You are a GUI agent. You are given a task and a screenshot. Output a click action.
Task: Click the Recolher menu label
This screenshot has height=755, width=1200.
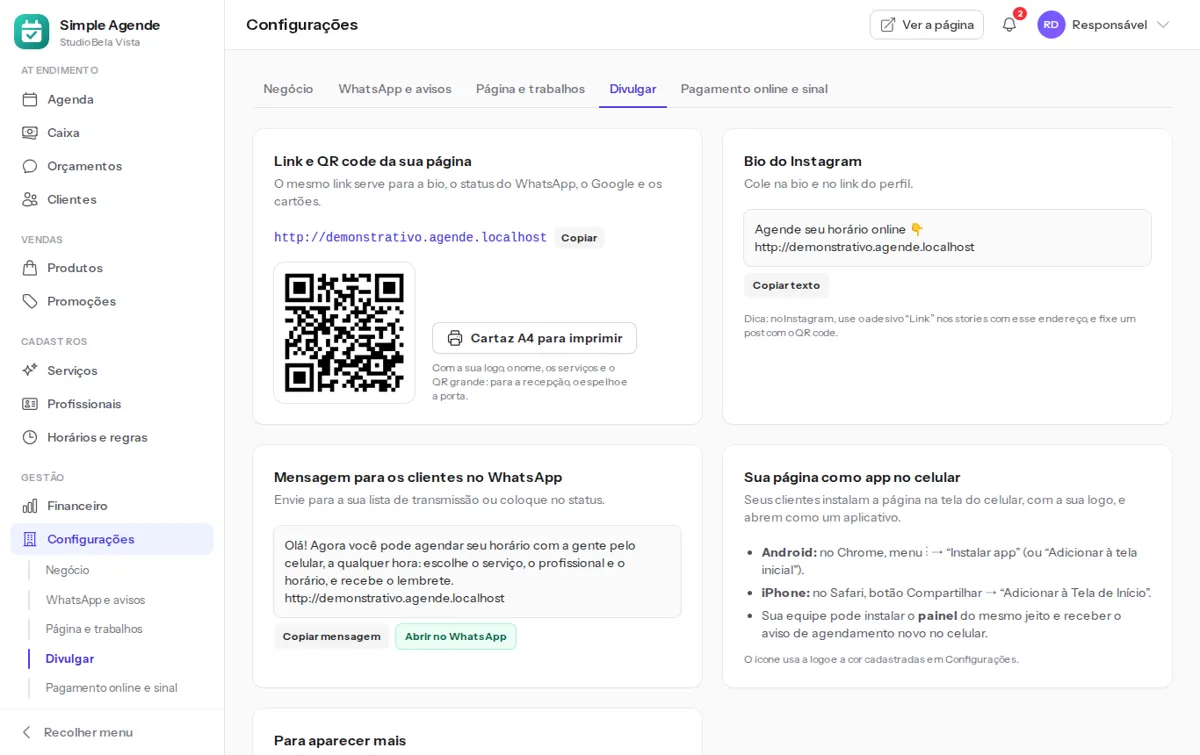click(88, 732)
